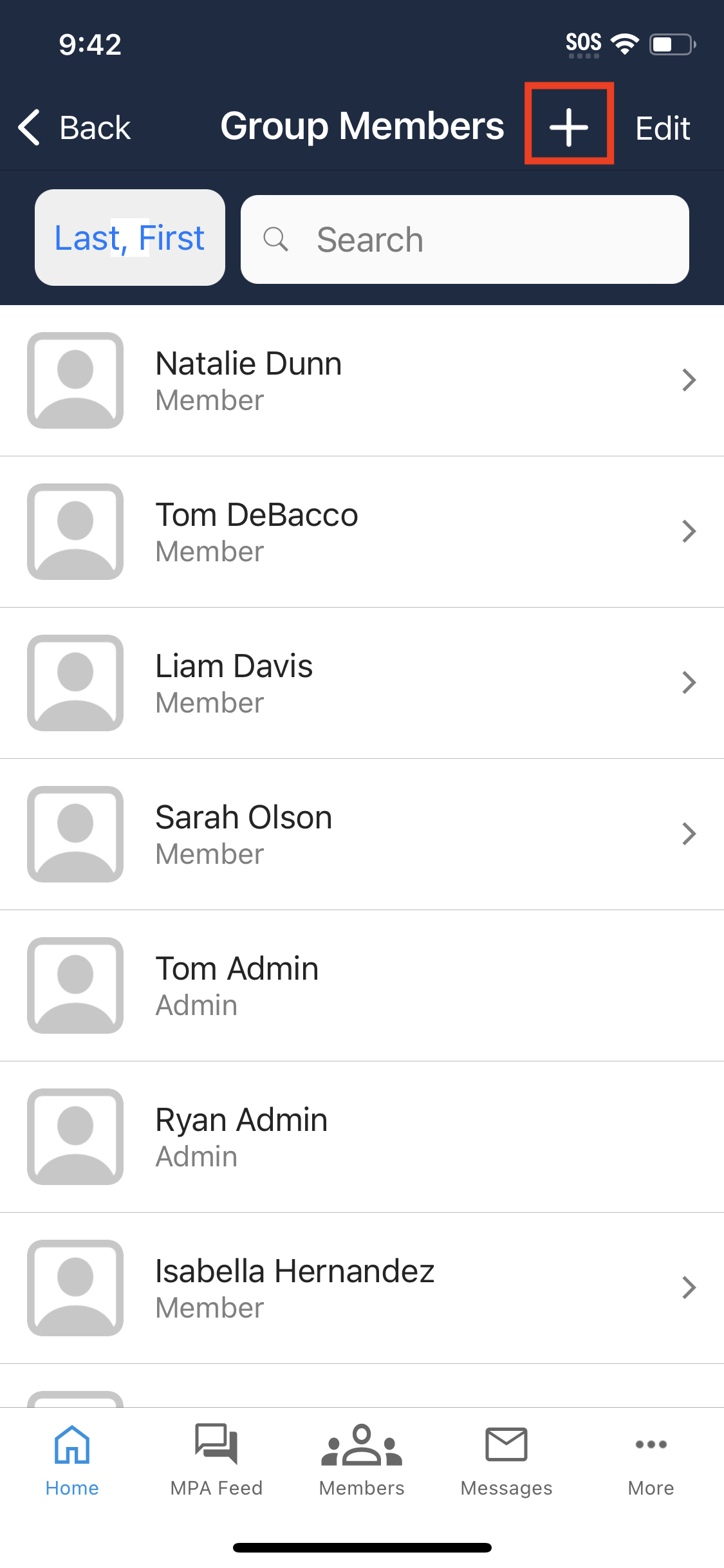Open the More ellipsis menu
Viewport: 724px width, 1568px height.
point(651,1444)
